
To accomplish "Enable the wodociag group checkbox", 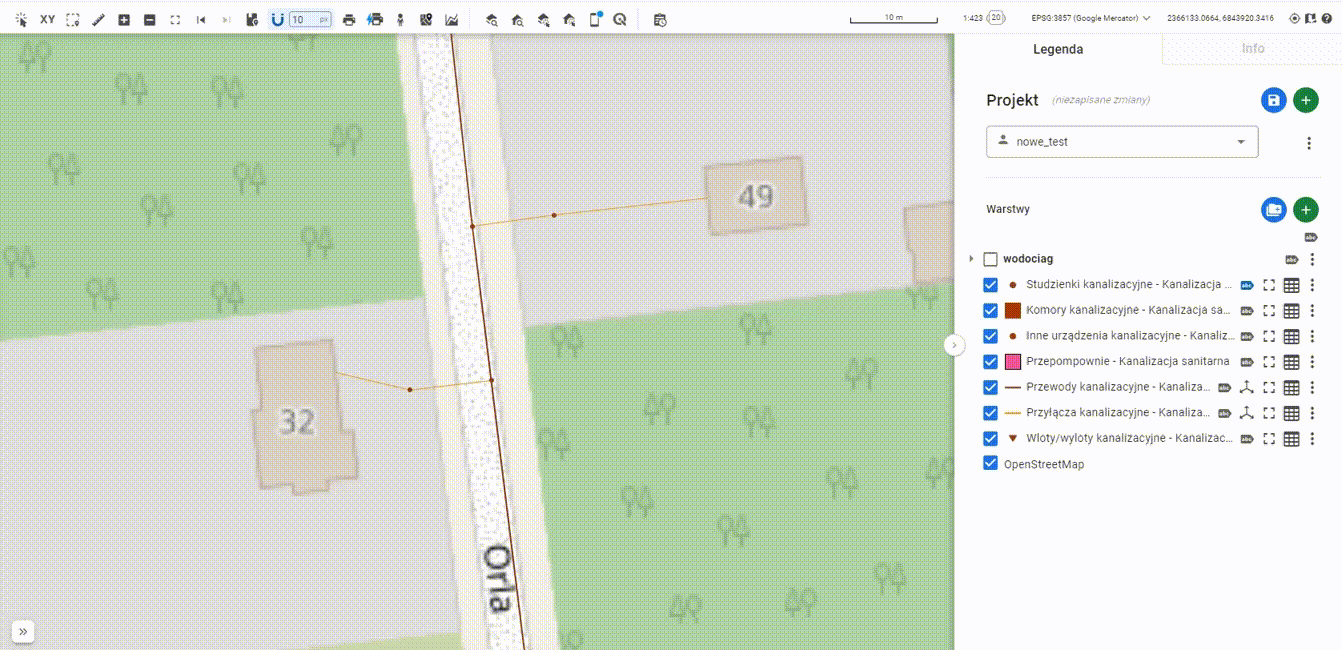I will tap(991, 259).
